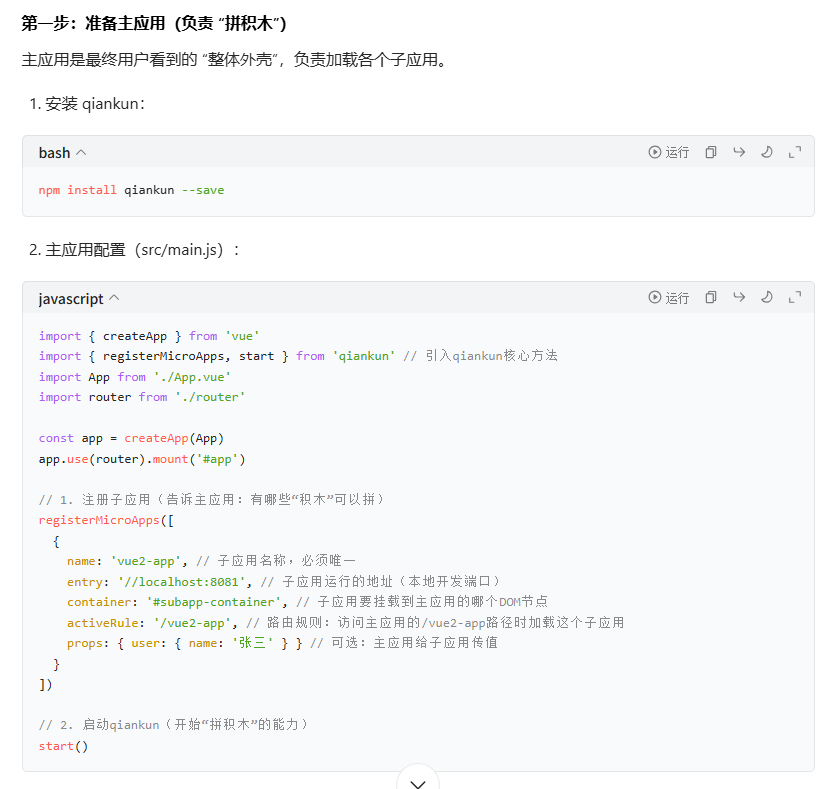
Task: Click the play circle icon beside javascript 运行
Action: (655, 298)
